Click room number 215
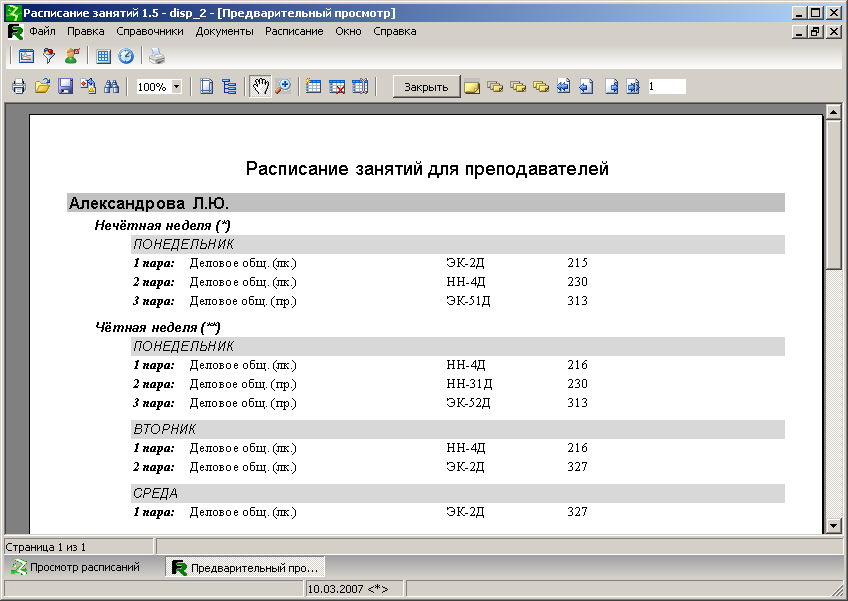Image resolution: width=848 pixels, height=601 pixels. pos(578,263)
